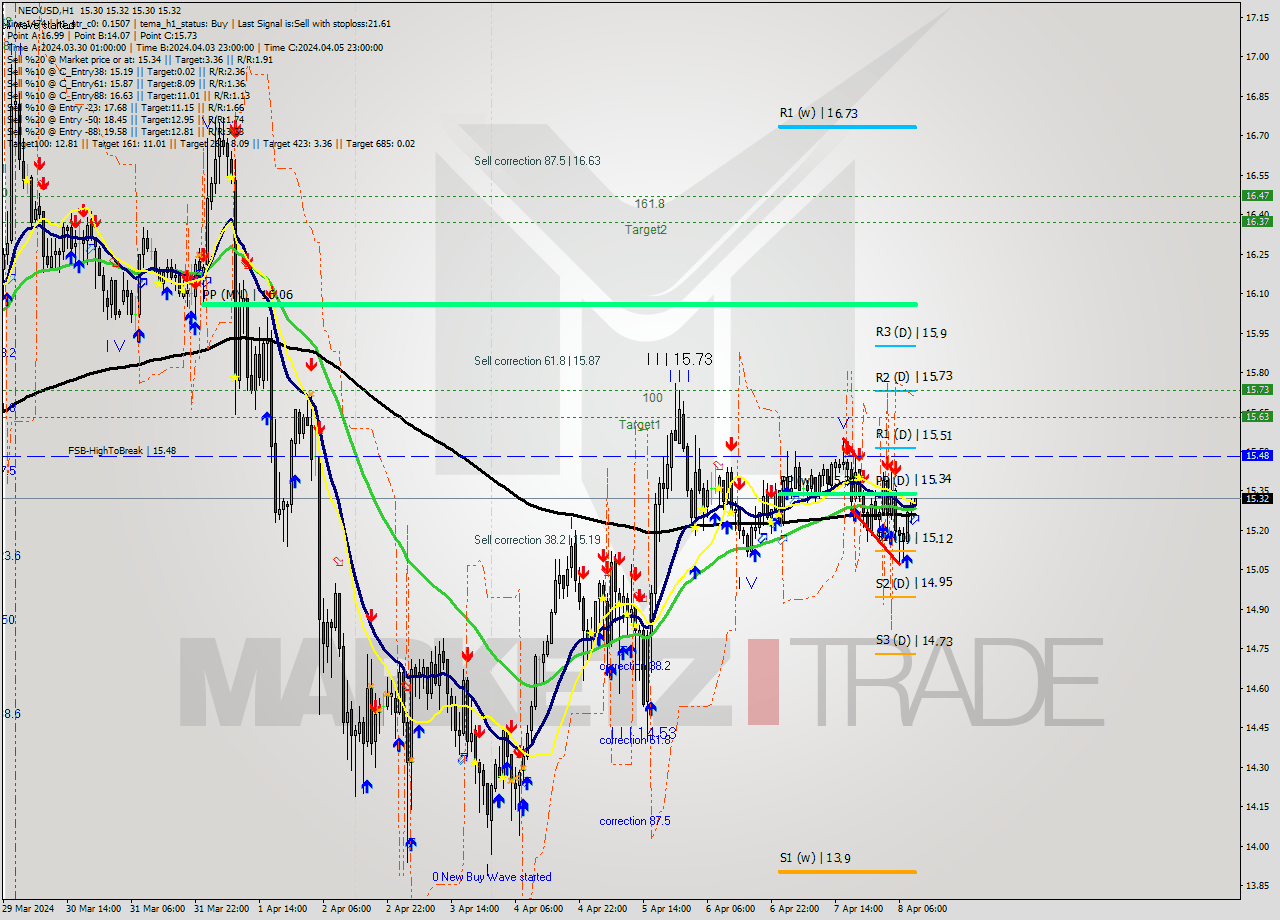Viewport: 1280px width, 920px height.
Task: Click the blue correction 87.5 label
Action: click(x=635, y=821)
